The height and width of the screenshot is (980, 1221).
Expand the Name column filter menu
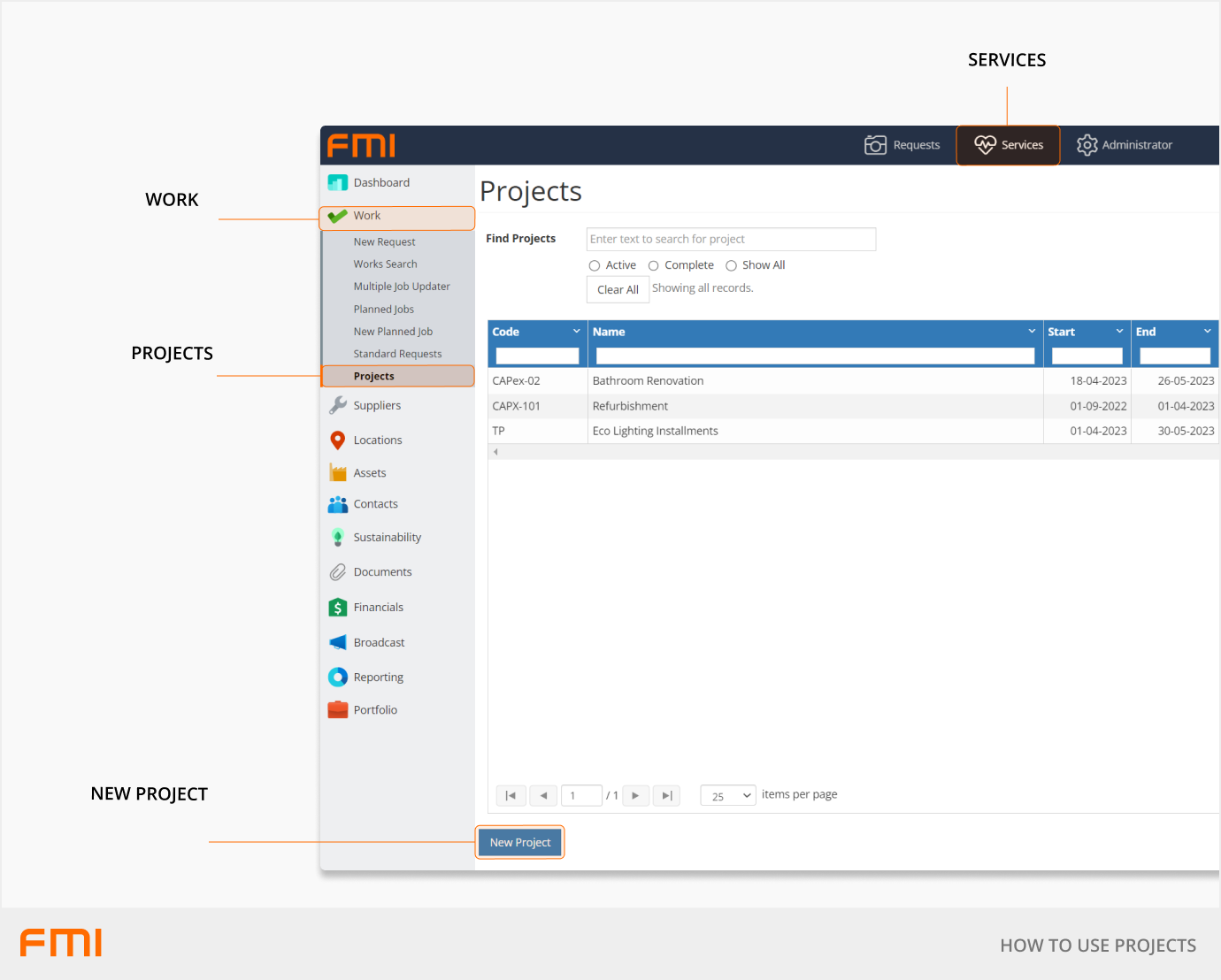tap(1032, 332)
